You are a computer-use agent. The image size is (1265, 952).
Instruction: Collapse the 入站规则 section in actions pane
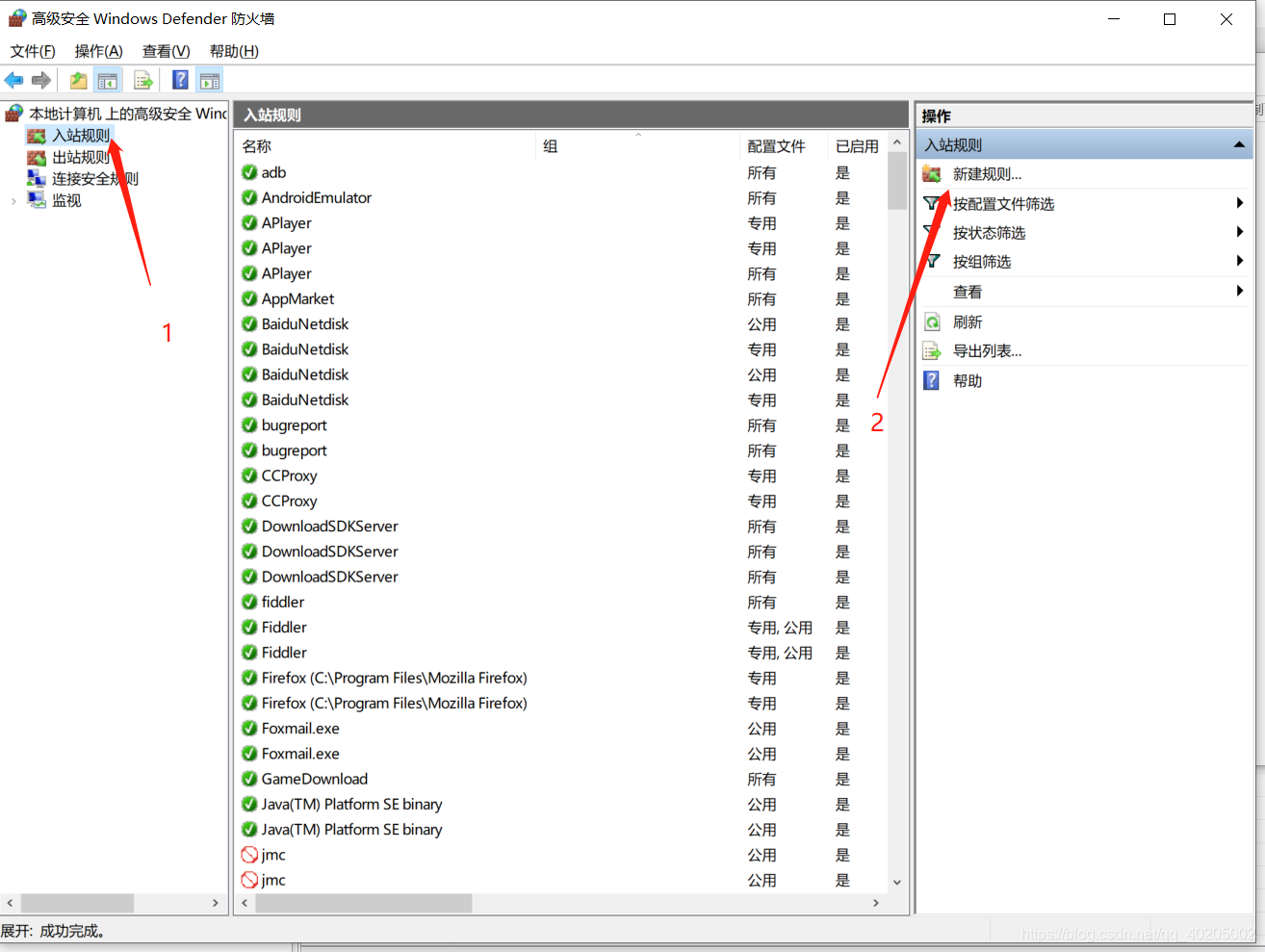coord(1240,145)
